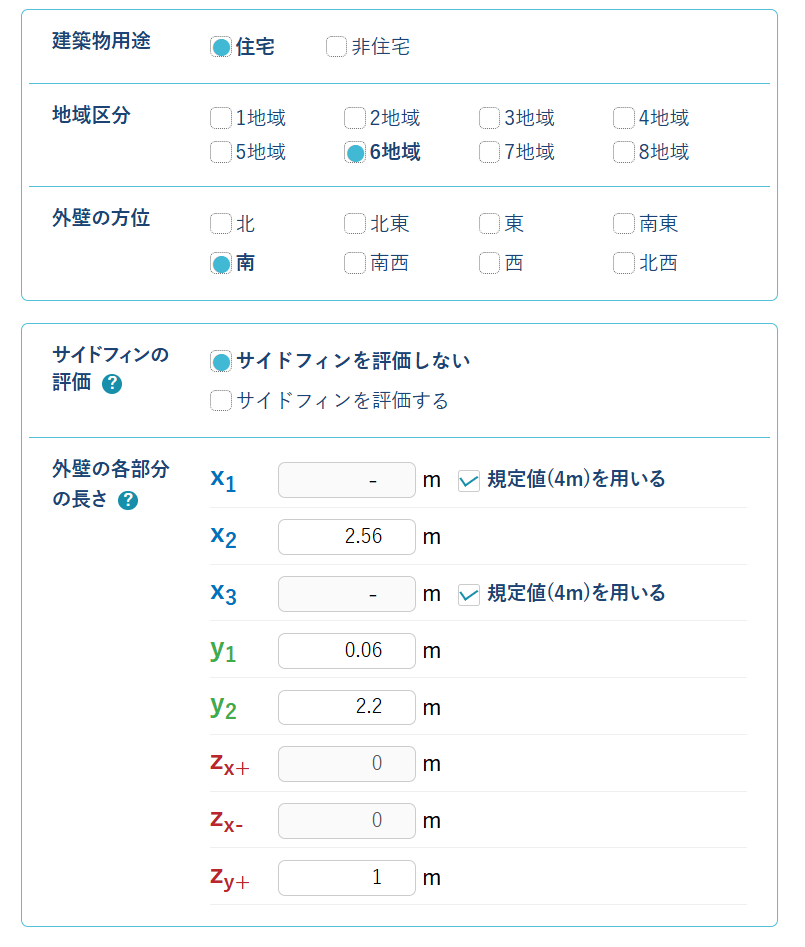Set wall orientation to 南東

(624, 223)
